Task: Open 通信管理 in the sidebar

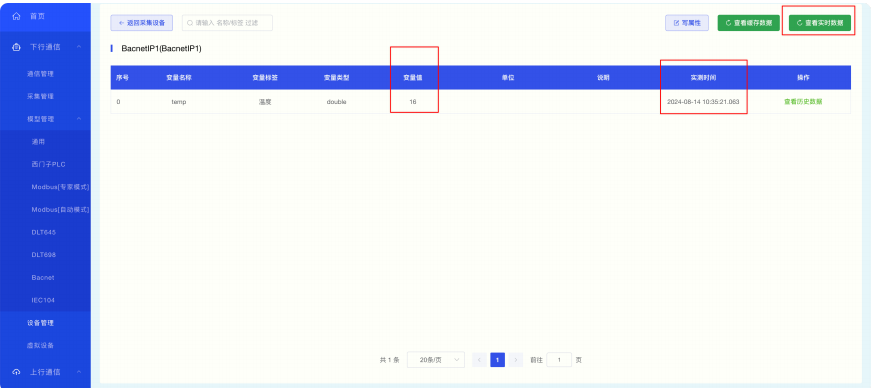Action: (41, 73)
